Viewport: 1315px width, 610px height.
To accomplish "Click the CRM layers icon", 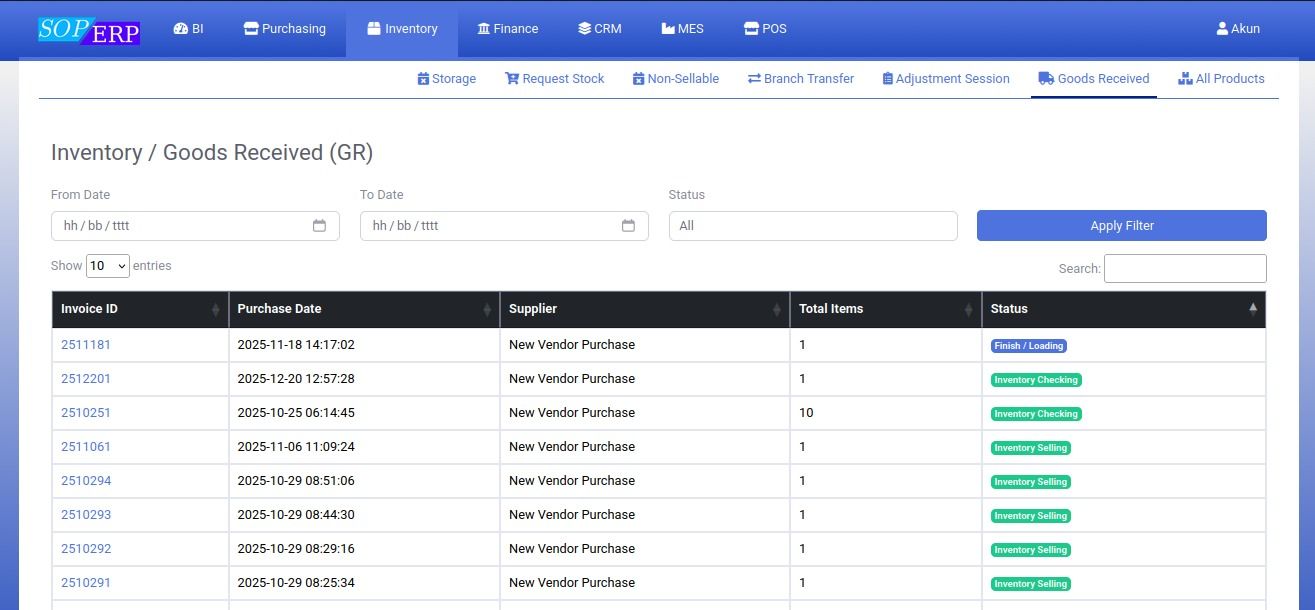I will tap(585, 29).
